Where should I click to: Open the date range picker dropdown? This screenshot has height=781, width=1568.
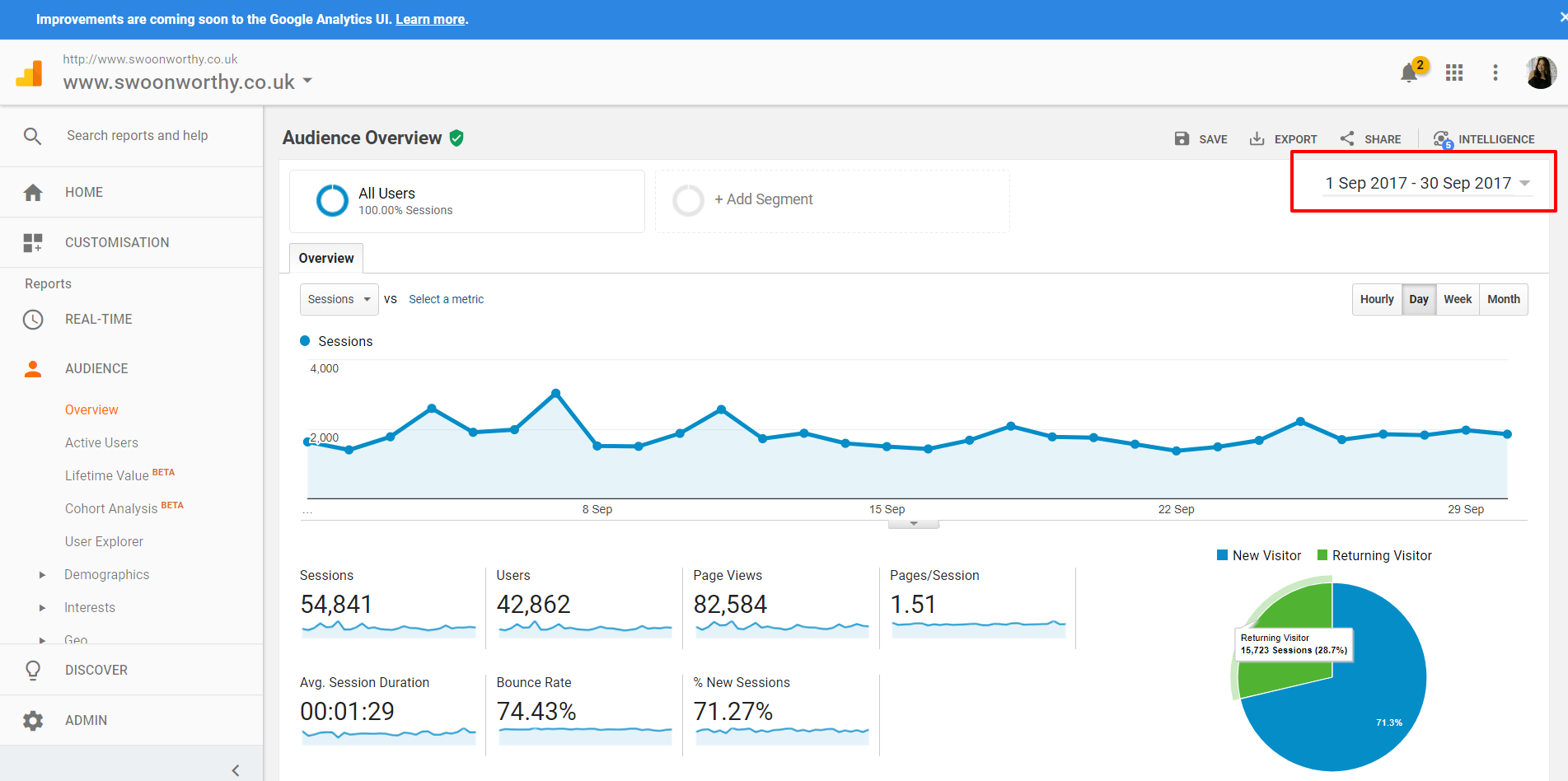pos(1427,184)
